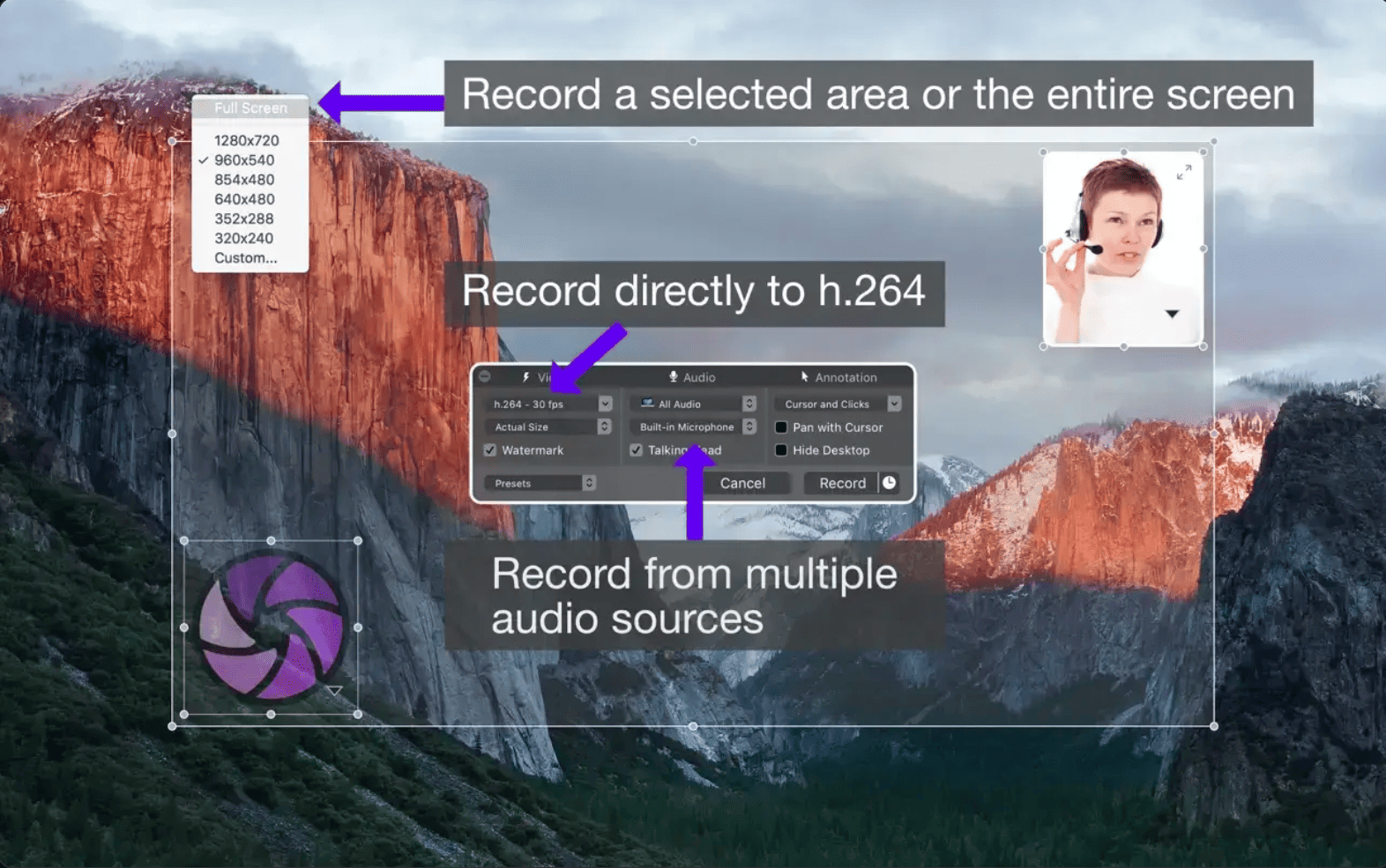Click the top-center handle of the recording area
Screen dimensions: 1386x868
point(693,141)
